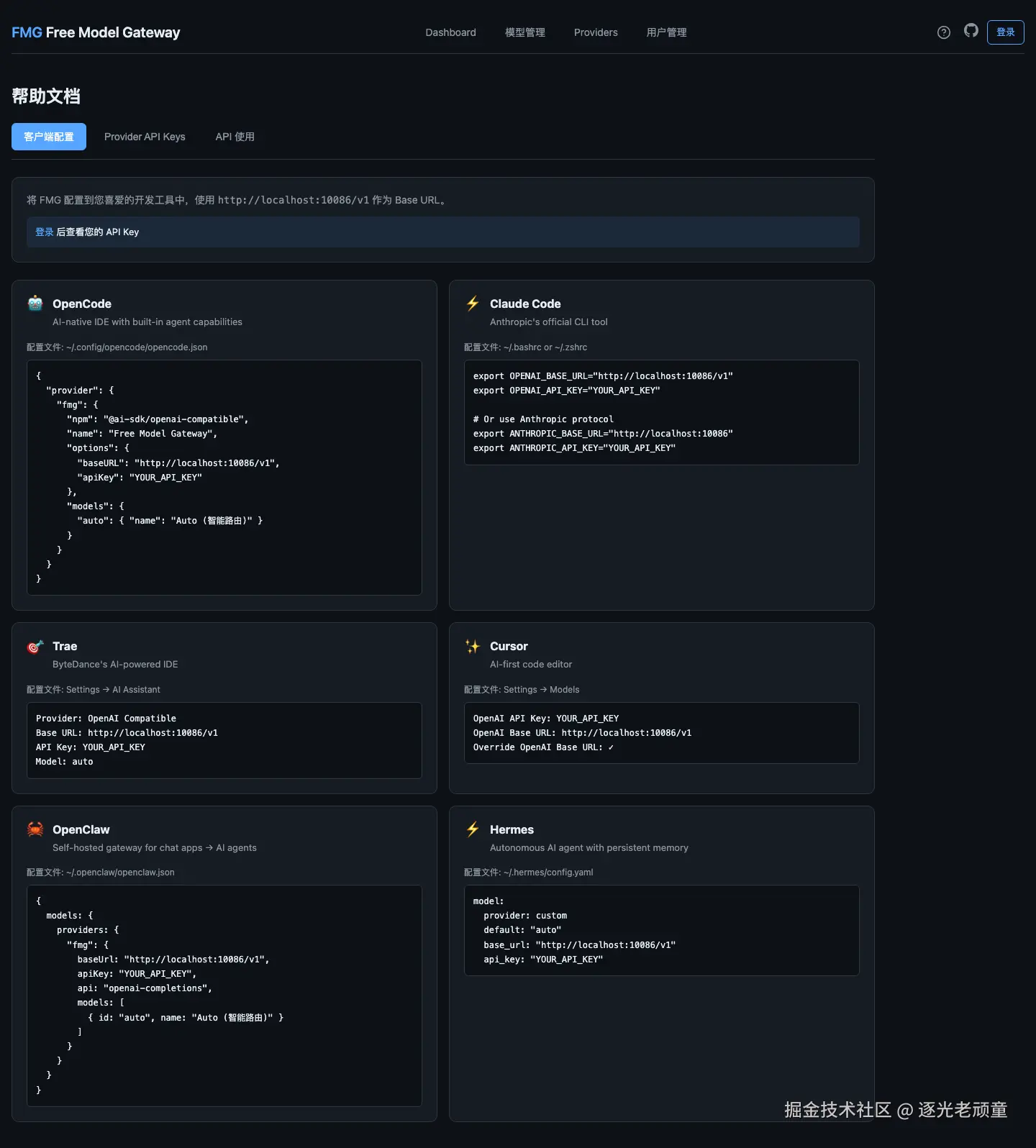The height and width of the screenshot is (1148, 1036).
Task: Click the "# Or use Anthropic protocol" comment
Action: 543,419
